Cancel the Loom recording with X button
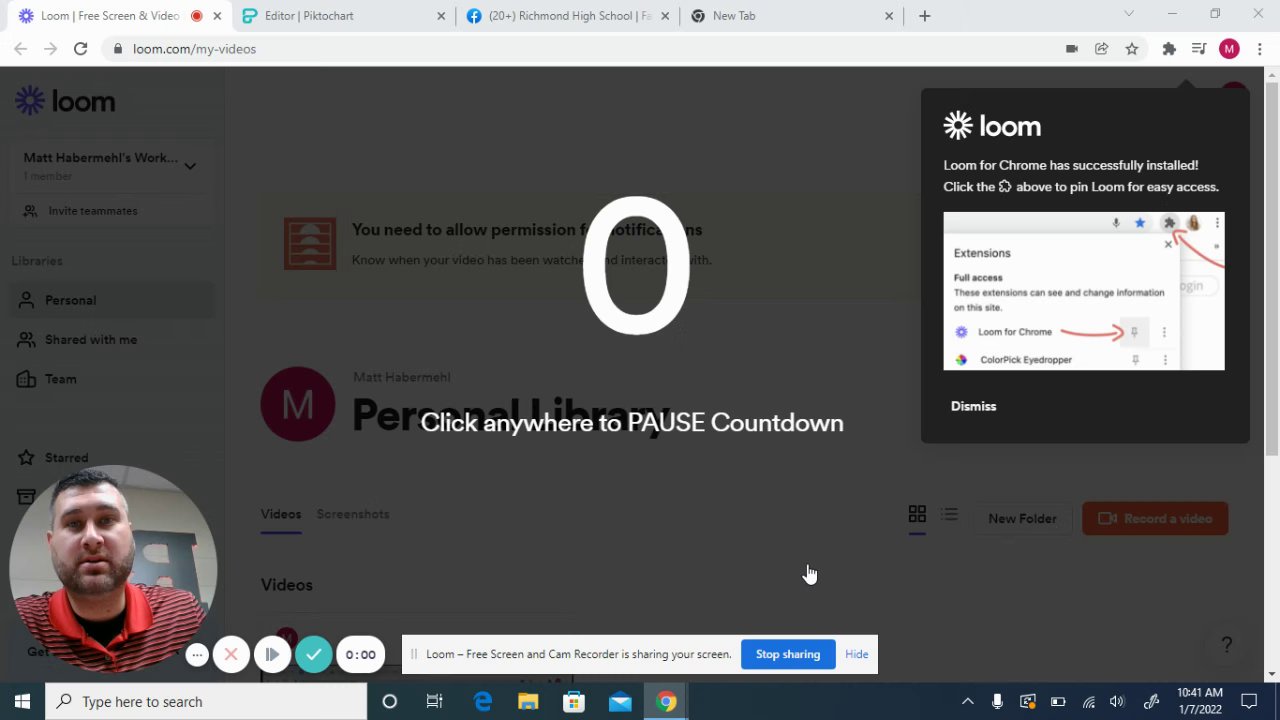The width and height of the screenshot is (1280, 720). point(231,654)
